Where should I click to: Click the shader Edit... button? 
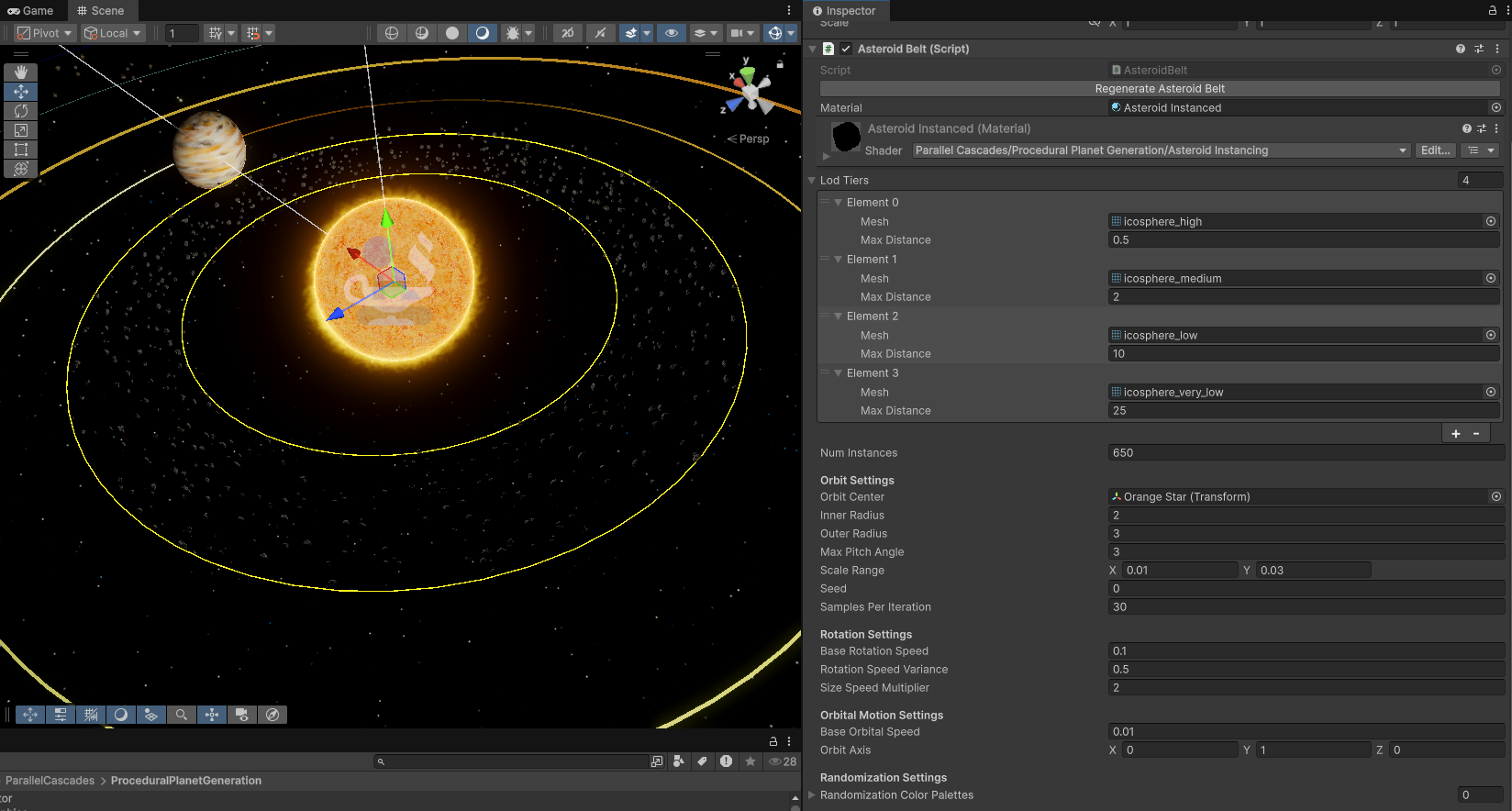[x=1436, y=150]
